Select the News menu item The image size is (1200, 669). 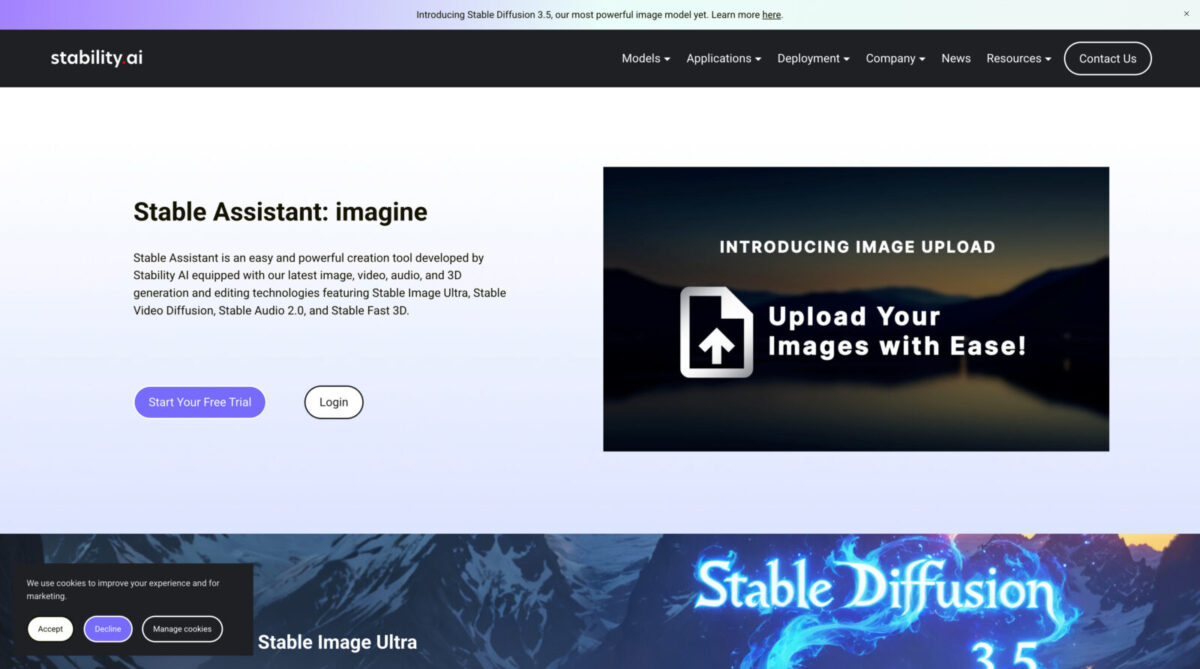(955, 58)
